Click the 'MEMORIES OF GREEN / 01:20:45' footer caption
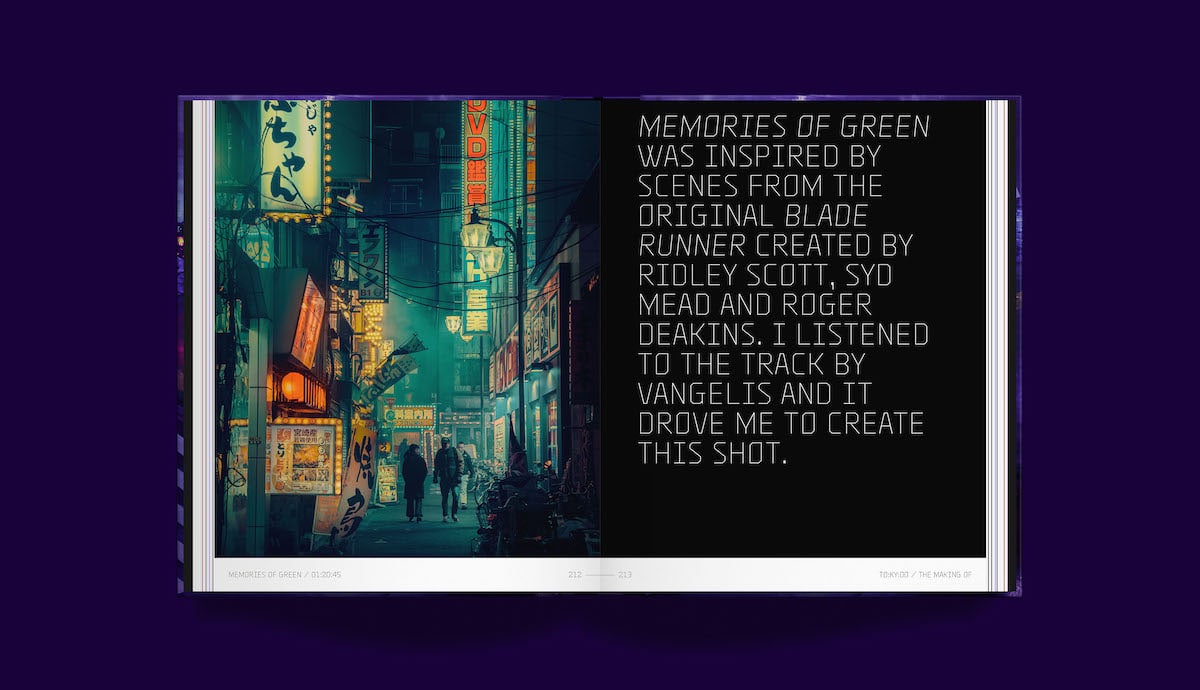The image size is (1200, 690). (x=284, y=575)
